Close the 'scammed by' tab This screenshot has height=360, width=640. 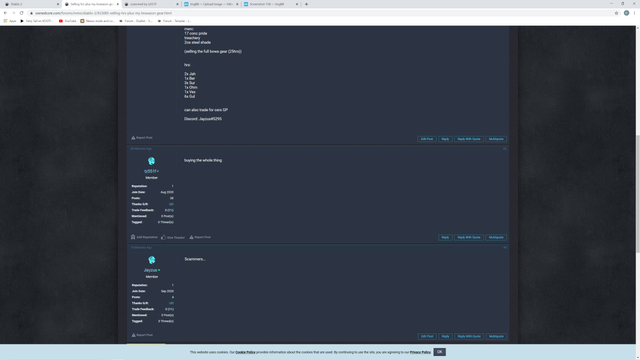177,4
